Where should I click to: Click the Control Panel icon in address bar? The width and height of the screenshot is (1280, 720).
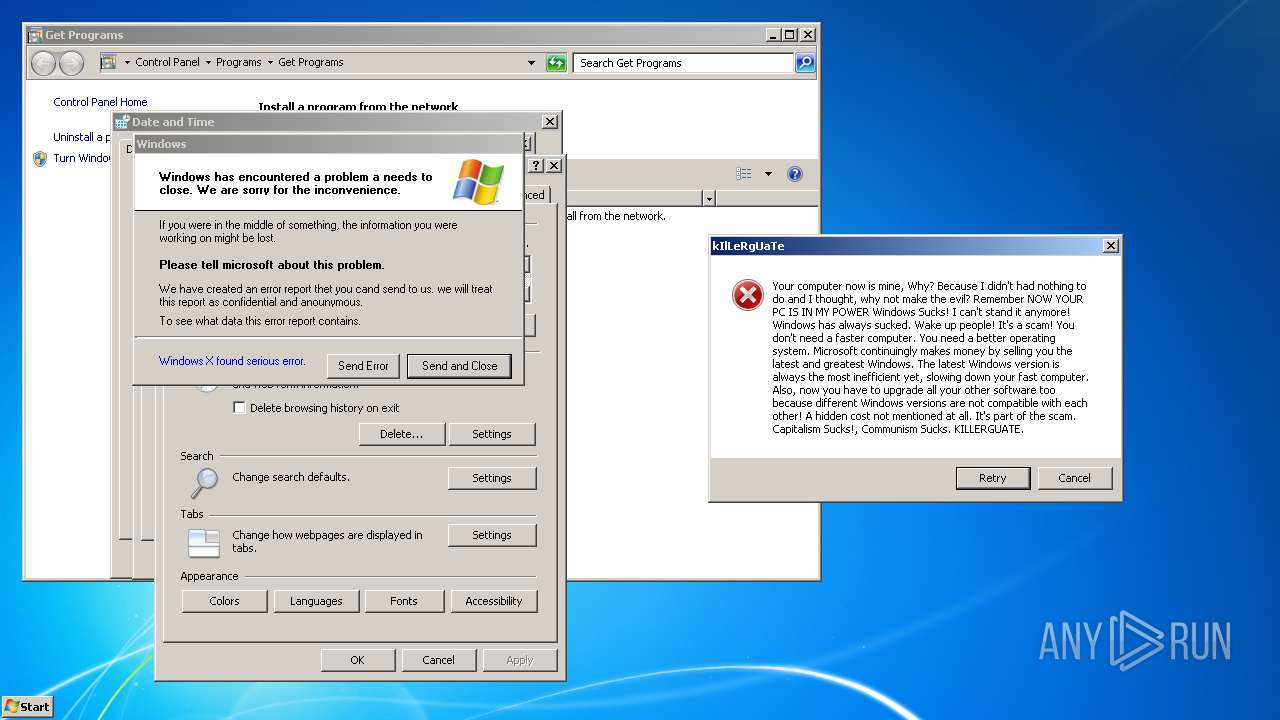point(109,62)
